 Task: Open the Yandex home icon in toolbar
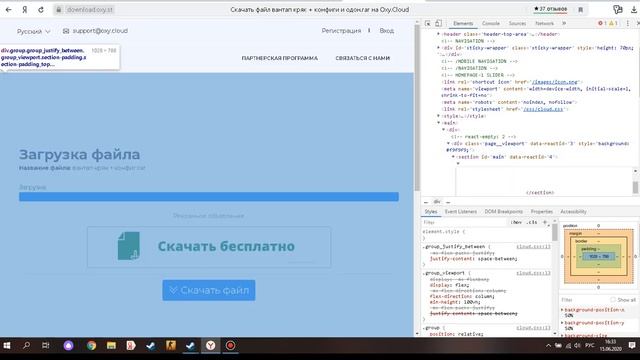click(x=24, y=10)
